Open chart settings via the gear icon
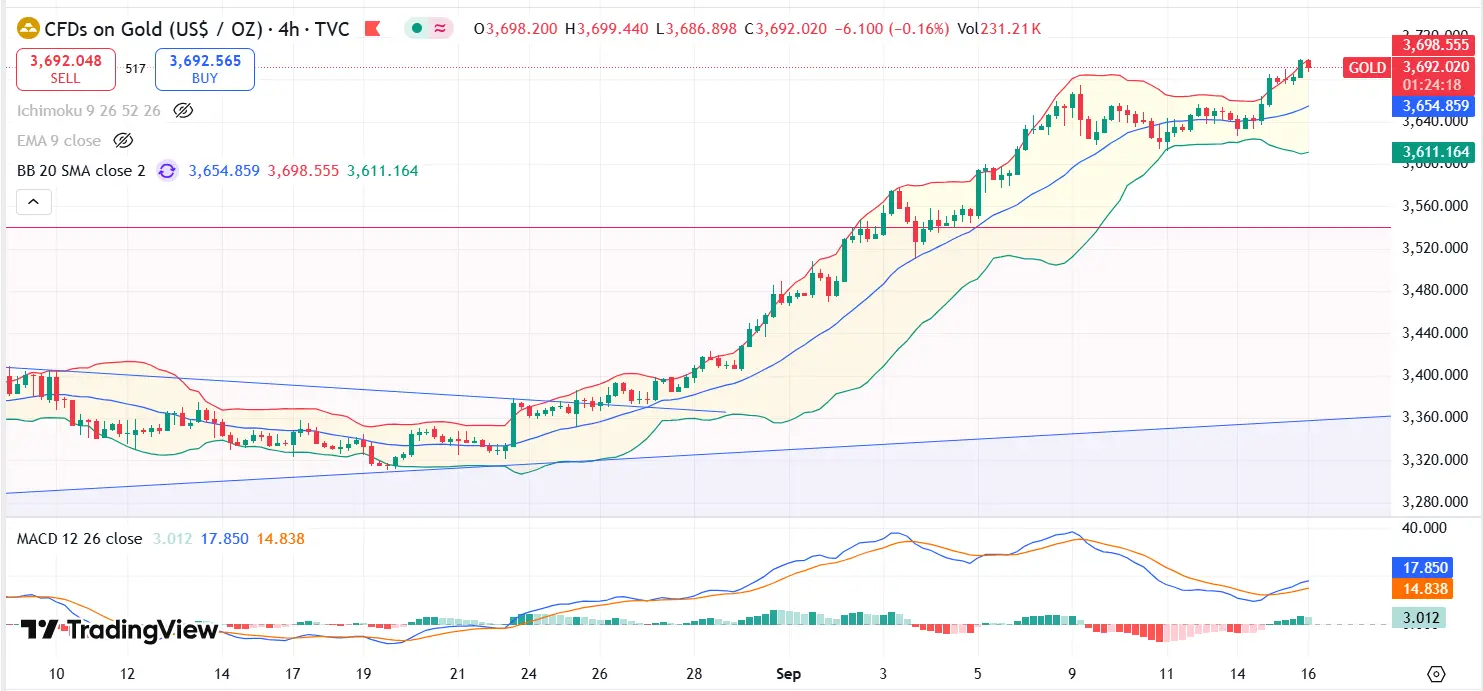This screenshot has width=1483, height=691. (1438, 676)
